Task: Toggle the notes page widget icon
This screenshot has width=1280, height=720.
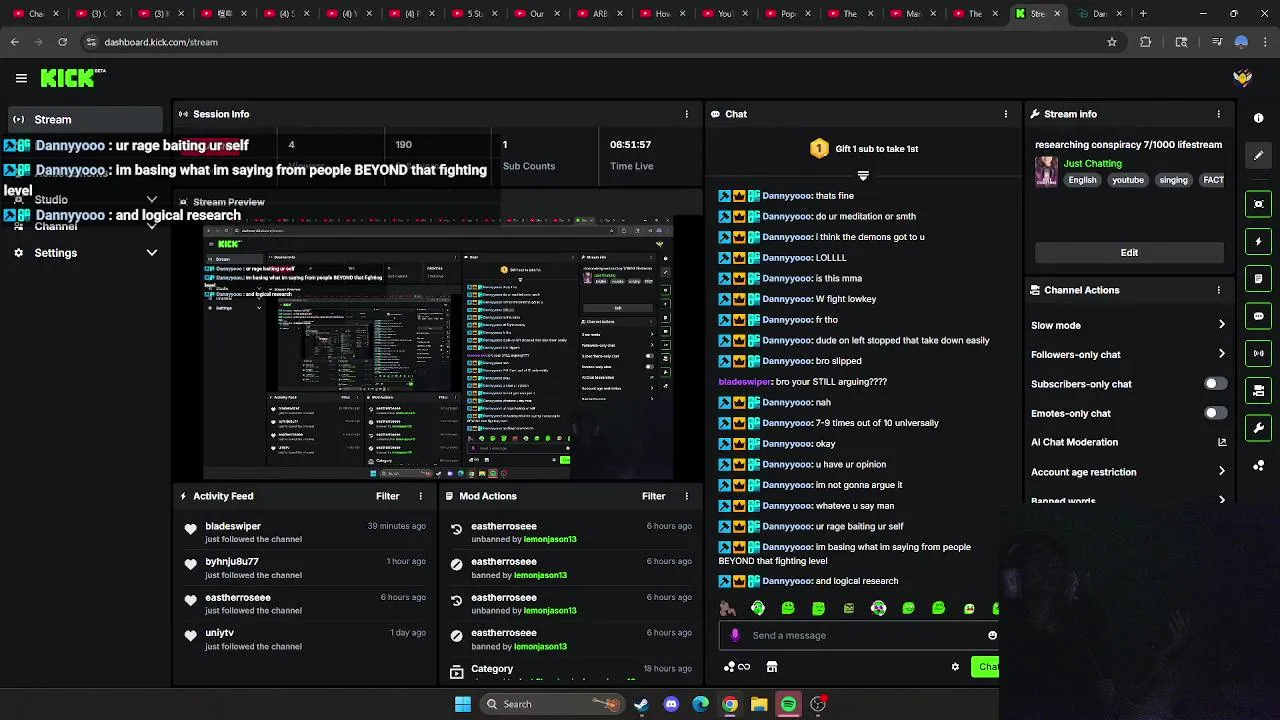Action: point(1258,279)
